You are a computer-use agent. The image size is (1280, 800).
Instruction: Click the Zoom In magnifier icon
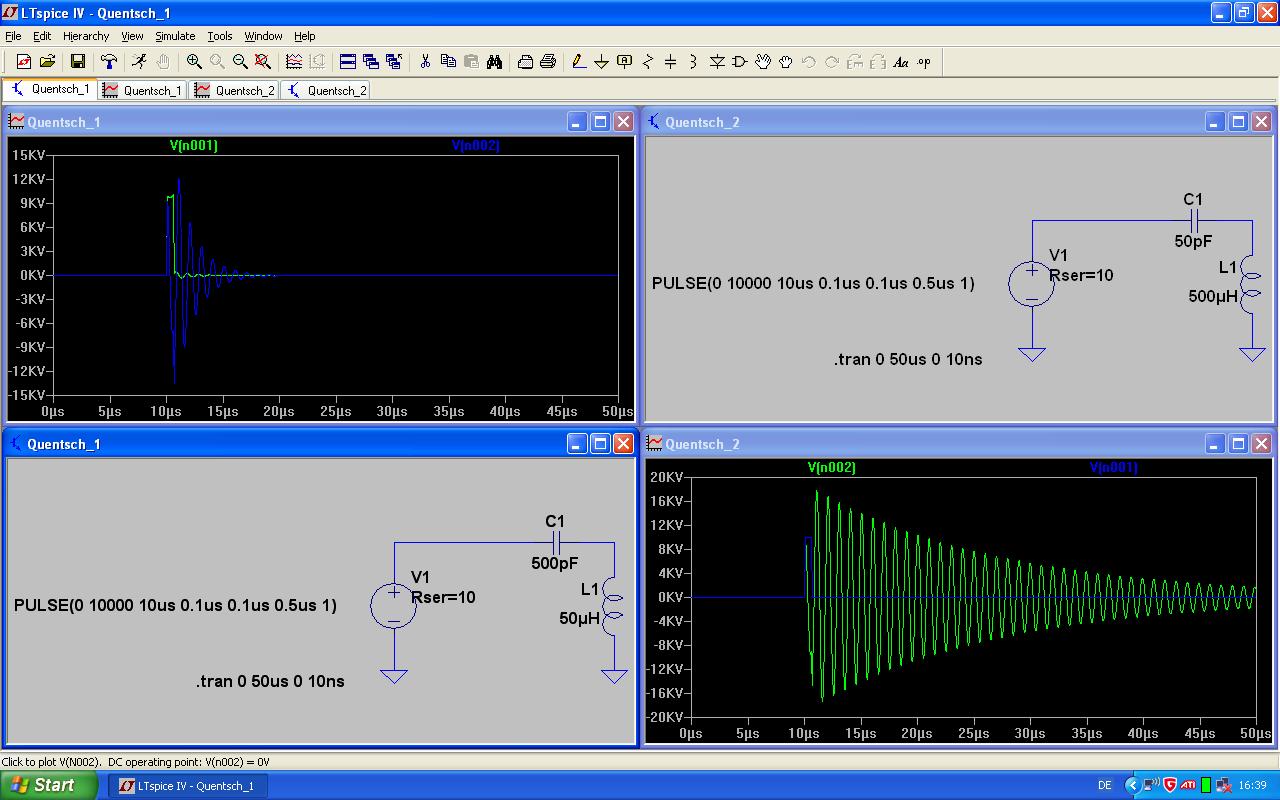click(x=194, y=62)
